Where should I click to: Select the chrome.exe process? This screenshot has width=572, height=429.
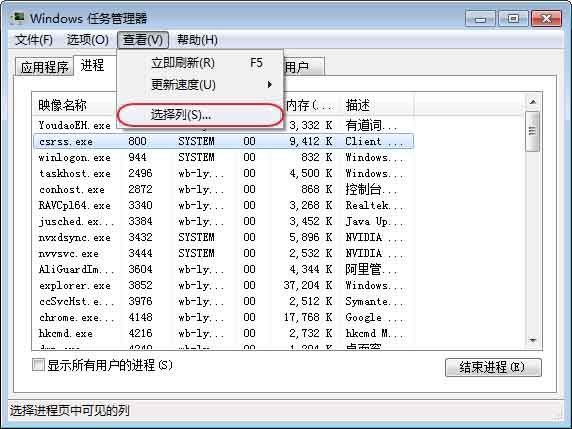click(223, 317)
